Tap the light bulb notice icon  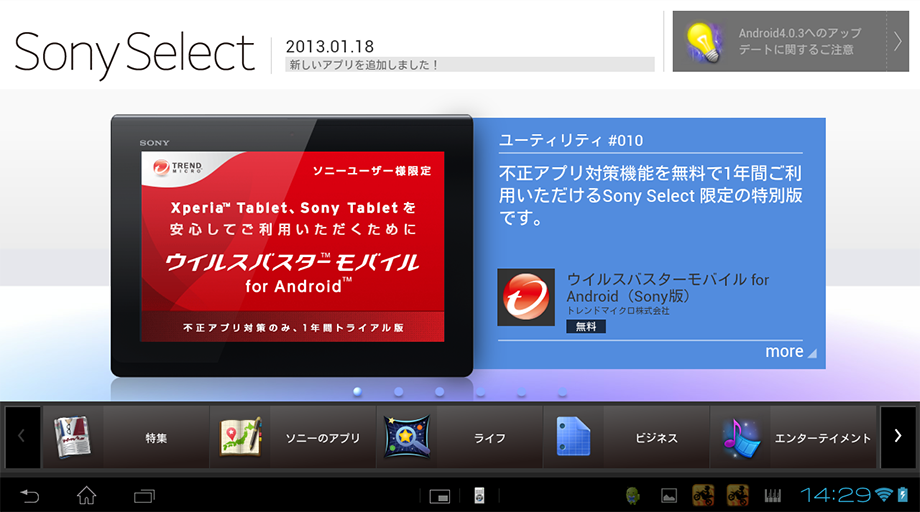click(704, 42)
